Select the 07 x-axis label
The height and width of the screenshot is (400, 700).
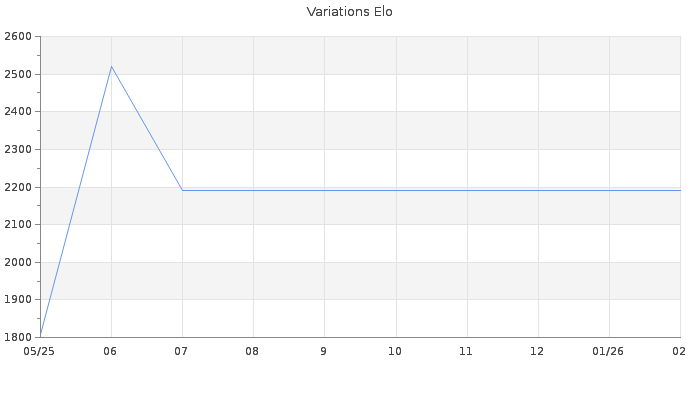[x=182, y=351]
